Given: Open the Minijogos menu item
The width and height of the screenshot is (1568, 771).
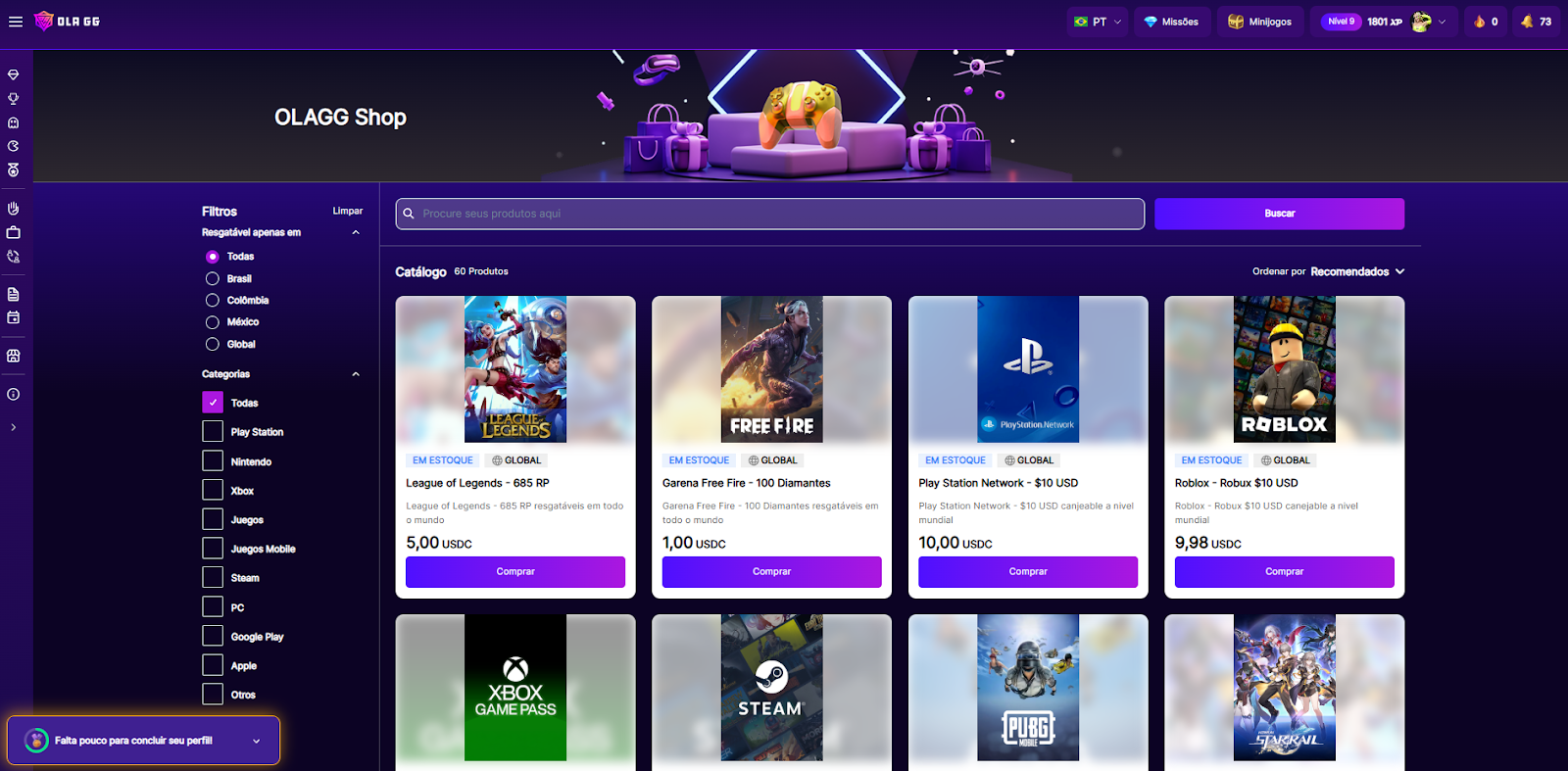Looking at the screenshot, I should click(1260, 22).
